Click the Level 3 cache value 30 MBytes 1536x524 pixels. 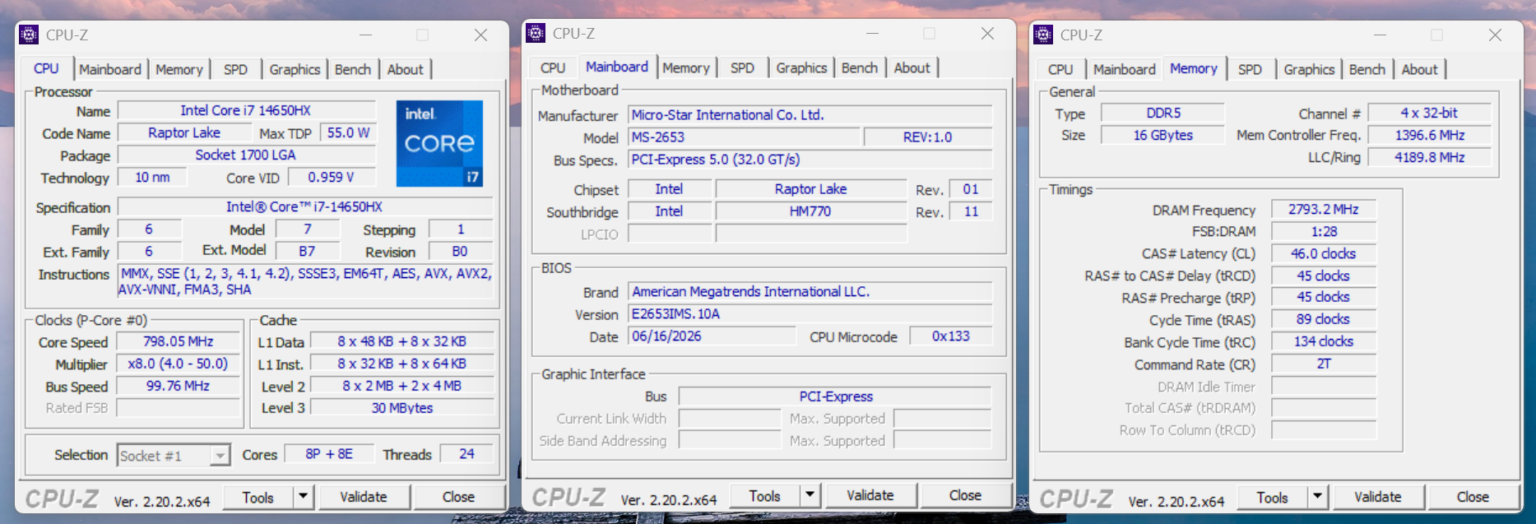(x=402, y=408)
